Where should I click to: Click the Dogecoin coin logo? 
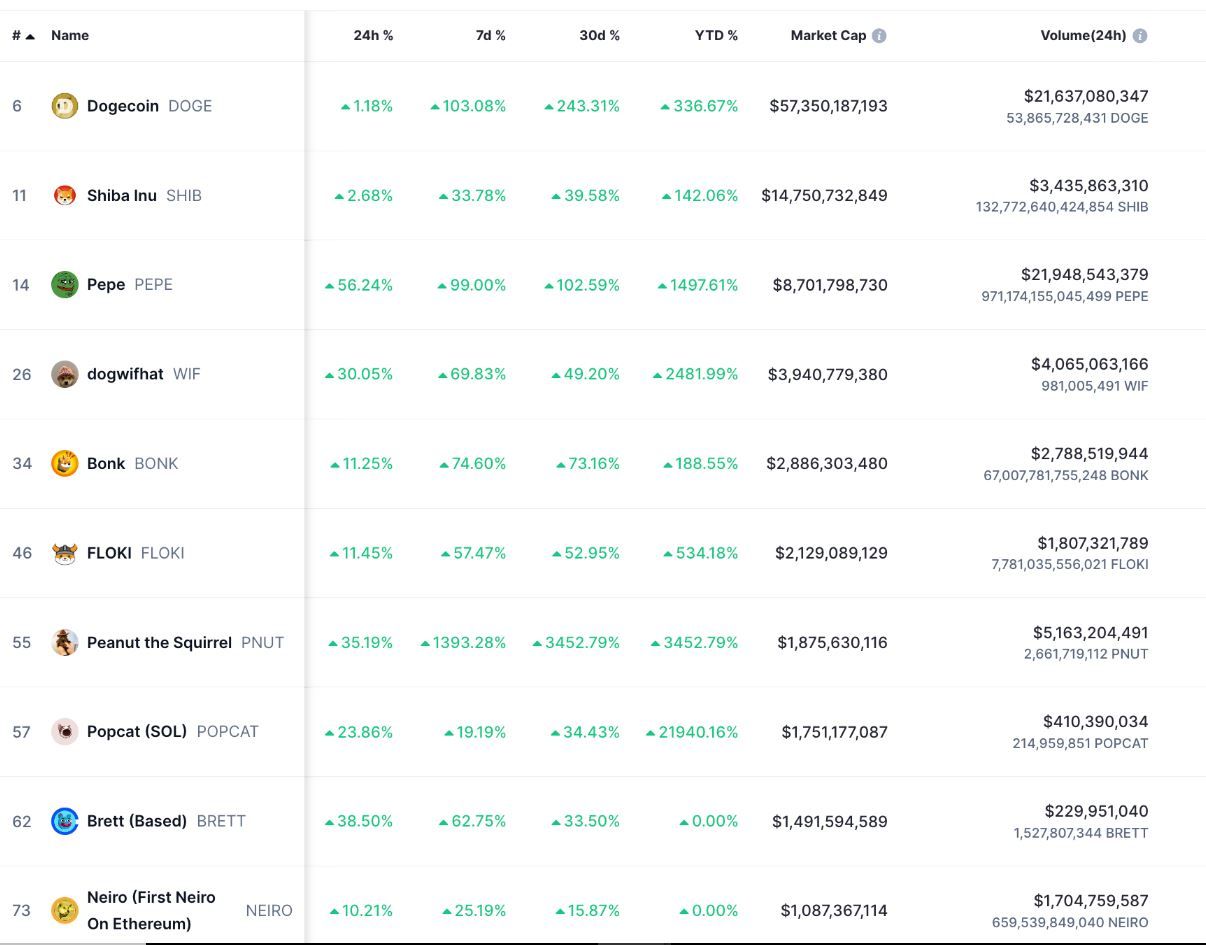(65, 105)
